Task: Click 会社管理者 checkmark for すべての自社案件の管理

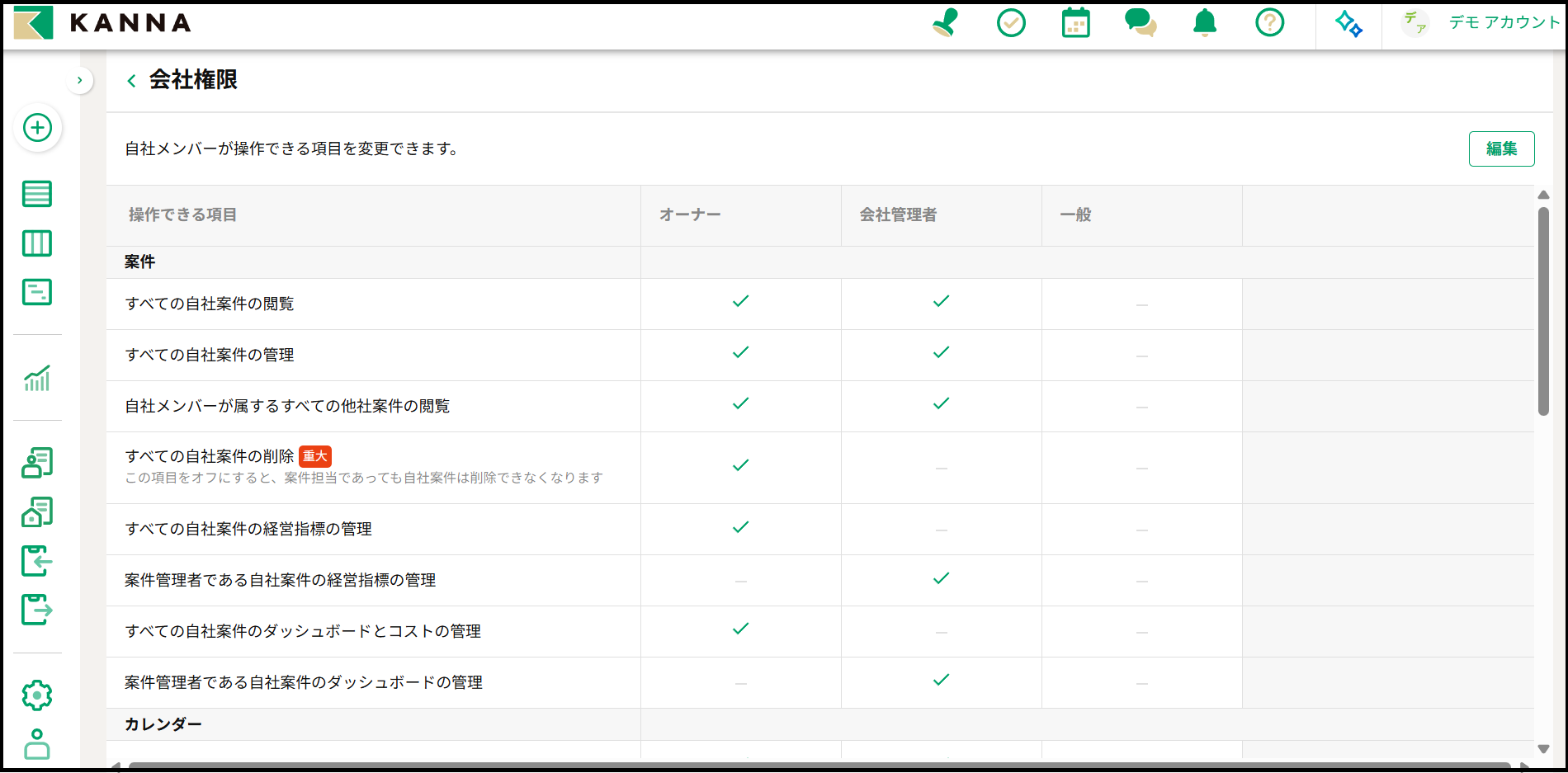Action: 942,352
